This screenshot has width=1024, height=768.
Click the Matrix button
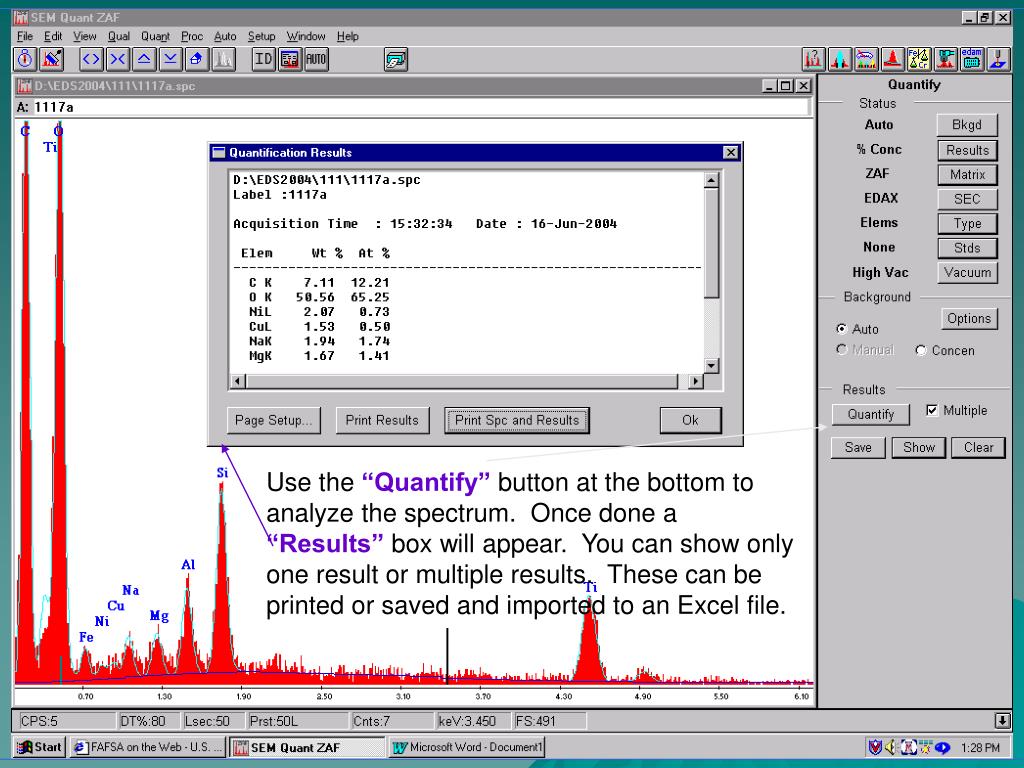click(x=967, y=174)
